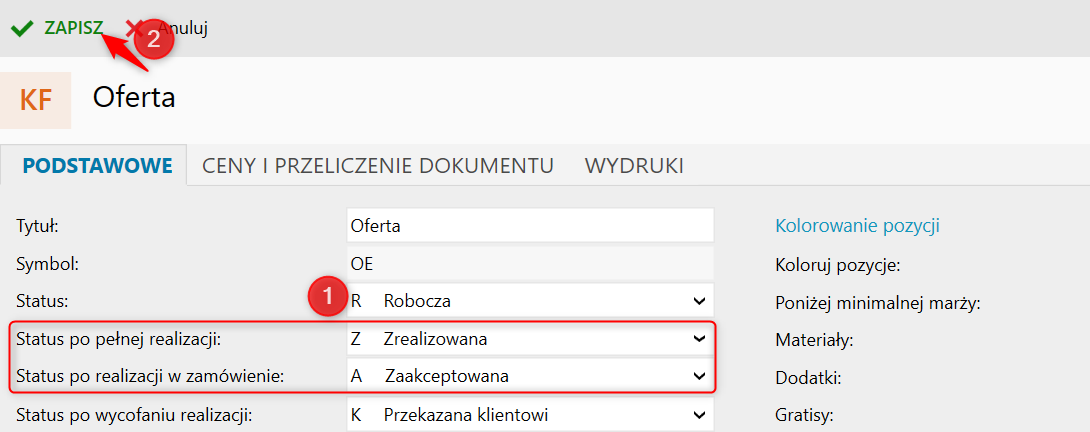The width and height of the screenshot is (1090, 432).
Task: Open the Zaakceptowana status dropdown
Action: (530, 376)
